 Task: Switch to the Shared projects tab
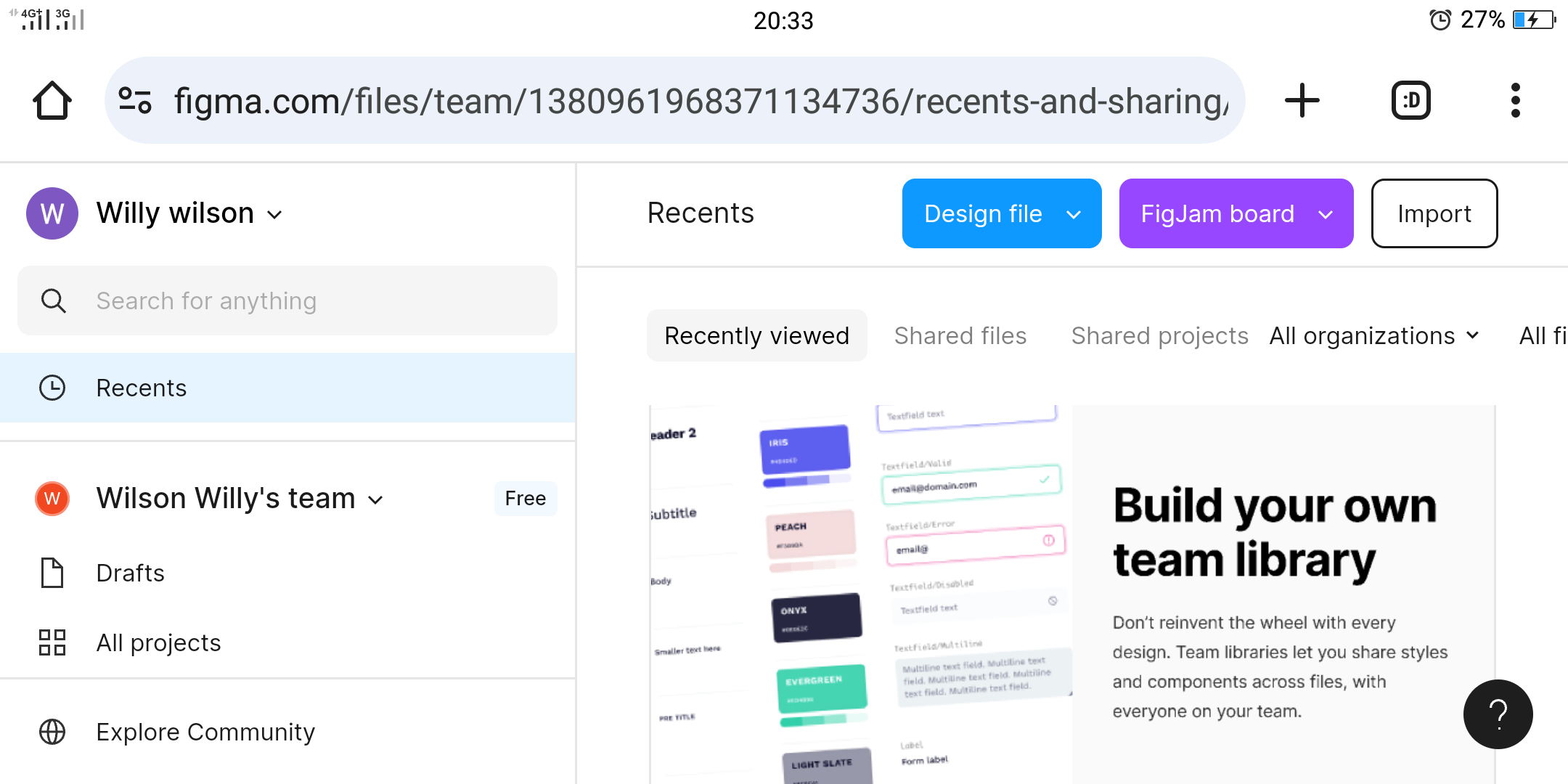pyautogui.click(x=1159, y=336)
